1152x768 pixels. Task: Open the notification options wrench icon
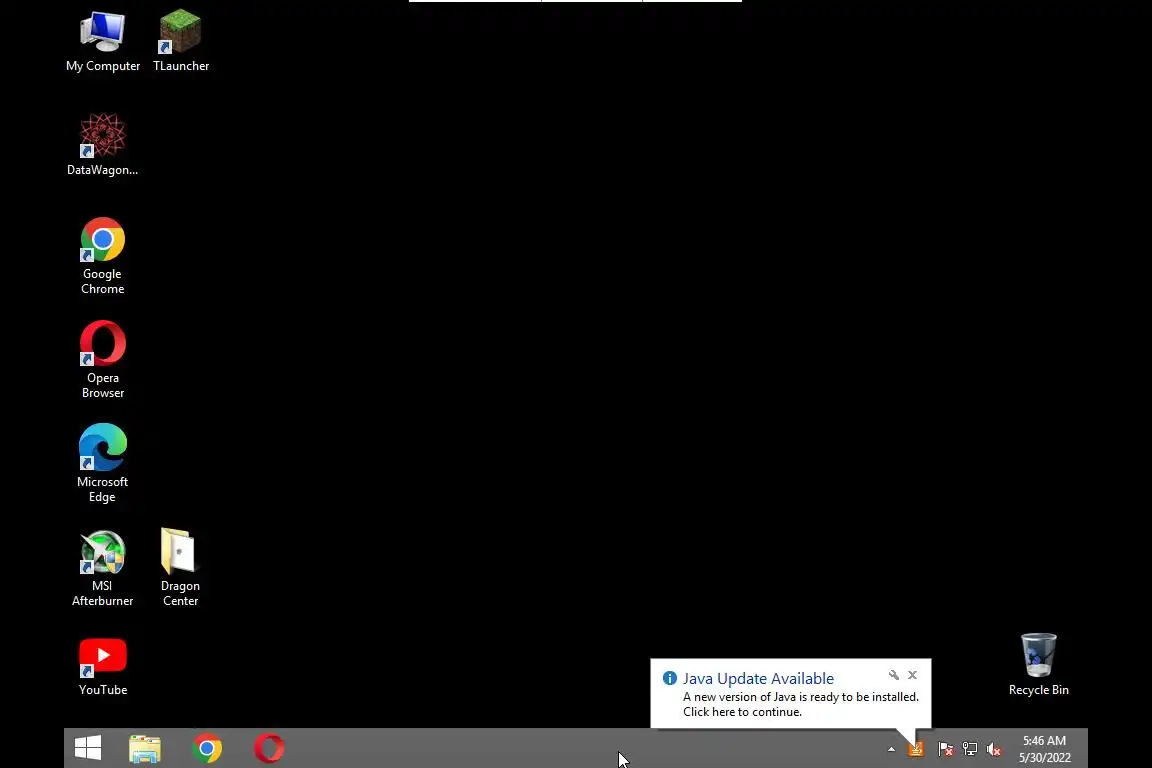893,675
